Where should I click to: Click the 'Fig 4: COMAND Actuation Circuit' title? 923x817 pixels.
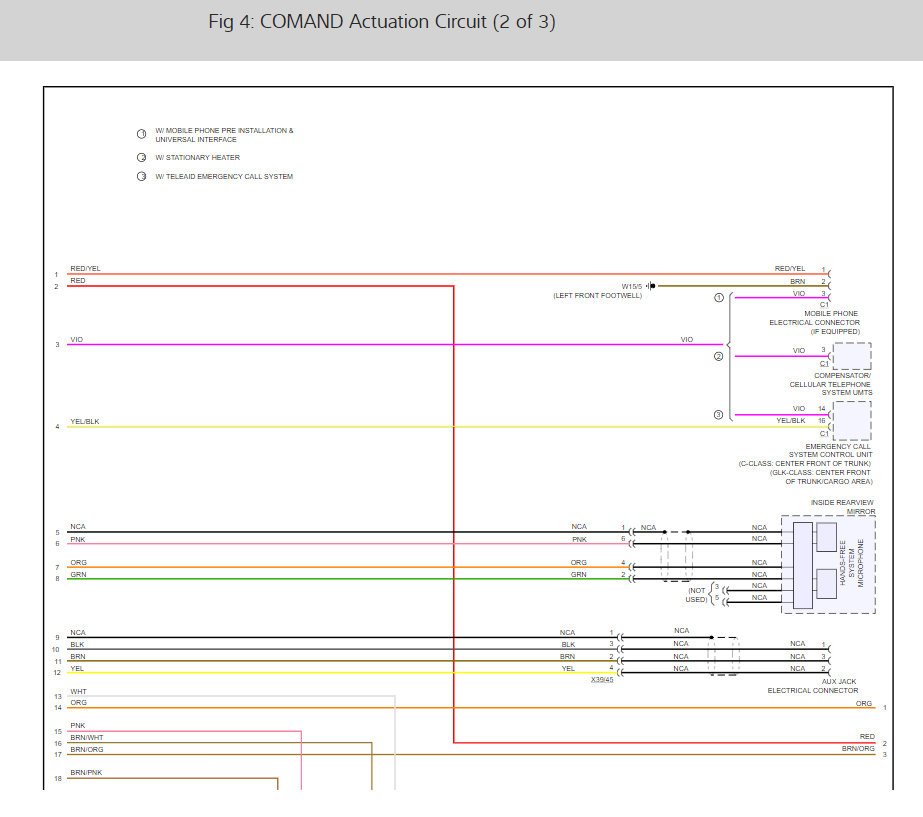pyautogui.click(x=381, y=22)
